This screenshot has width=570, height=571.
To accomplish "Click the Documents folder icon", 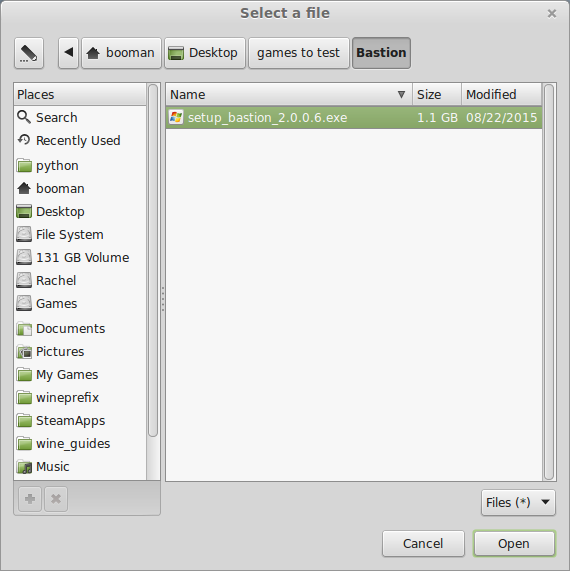I will [24, 329].
